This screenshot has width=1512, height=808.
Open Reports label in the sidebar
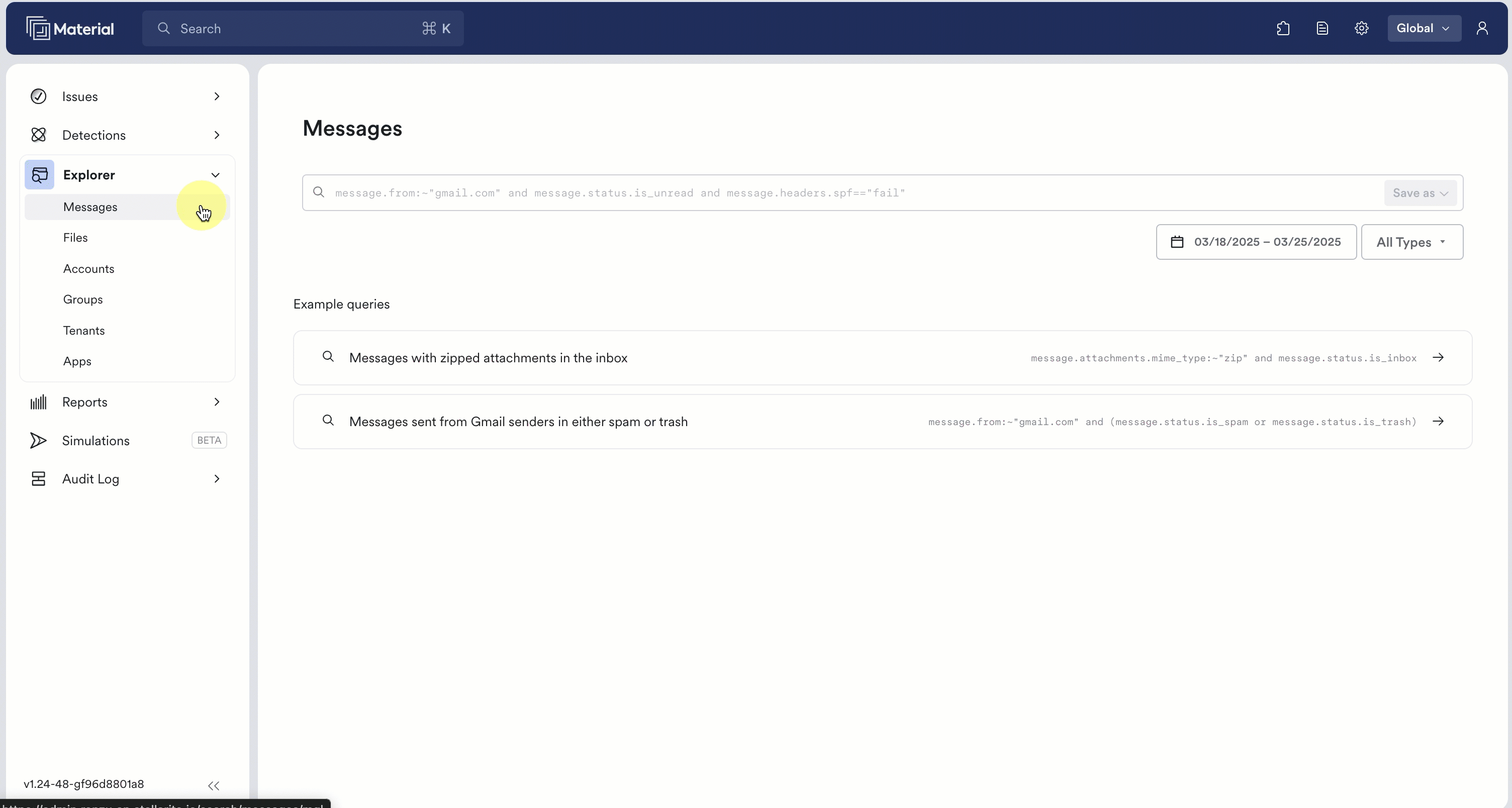pos(84,402)
